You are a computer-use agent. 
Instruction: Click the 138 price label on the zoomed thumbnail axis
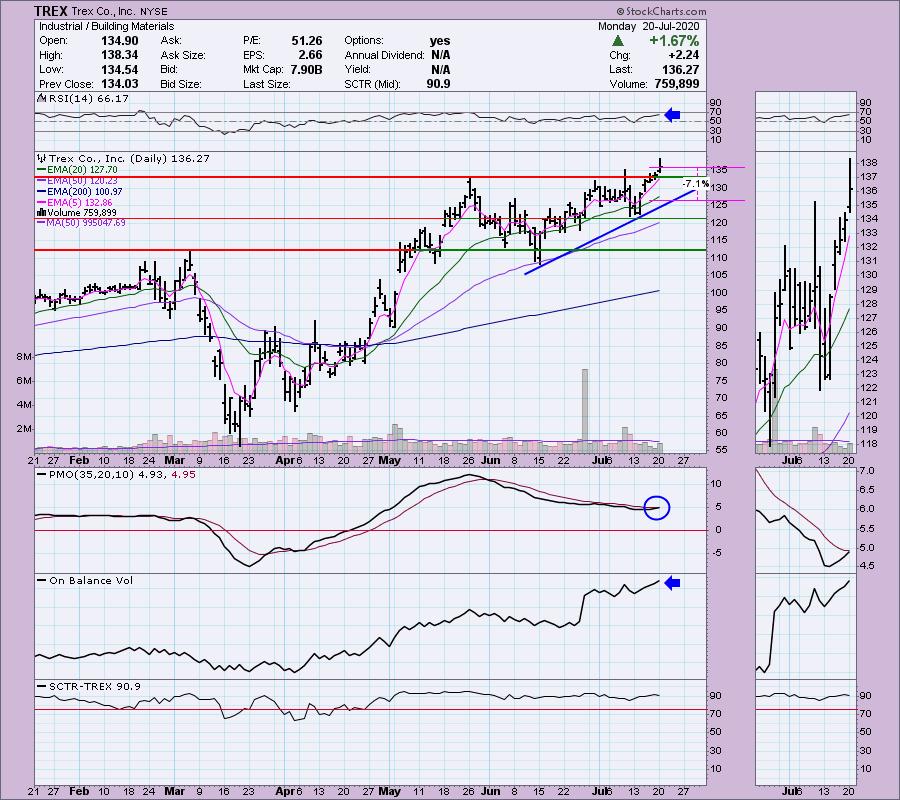pos(868,163)
